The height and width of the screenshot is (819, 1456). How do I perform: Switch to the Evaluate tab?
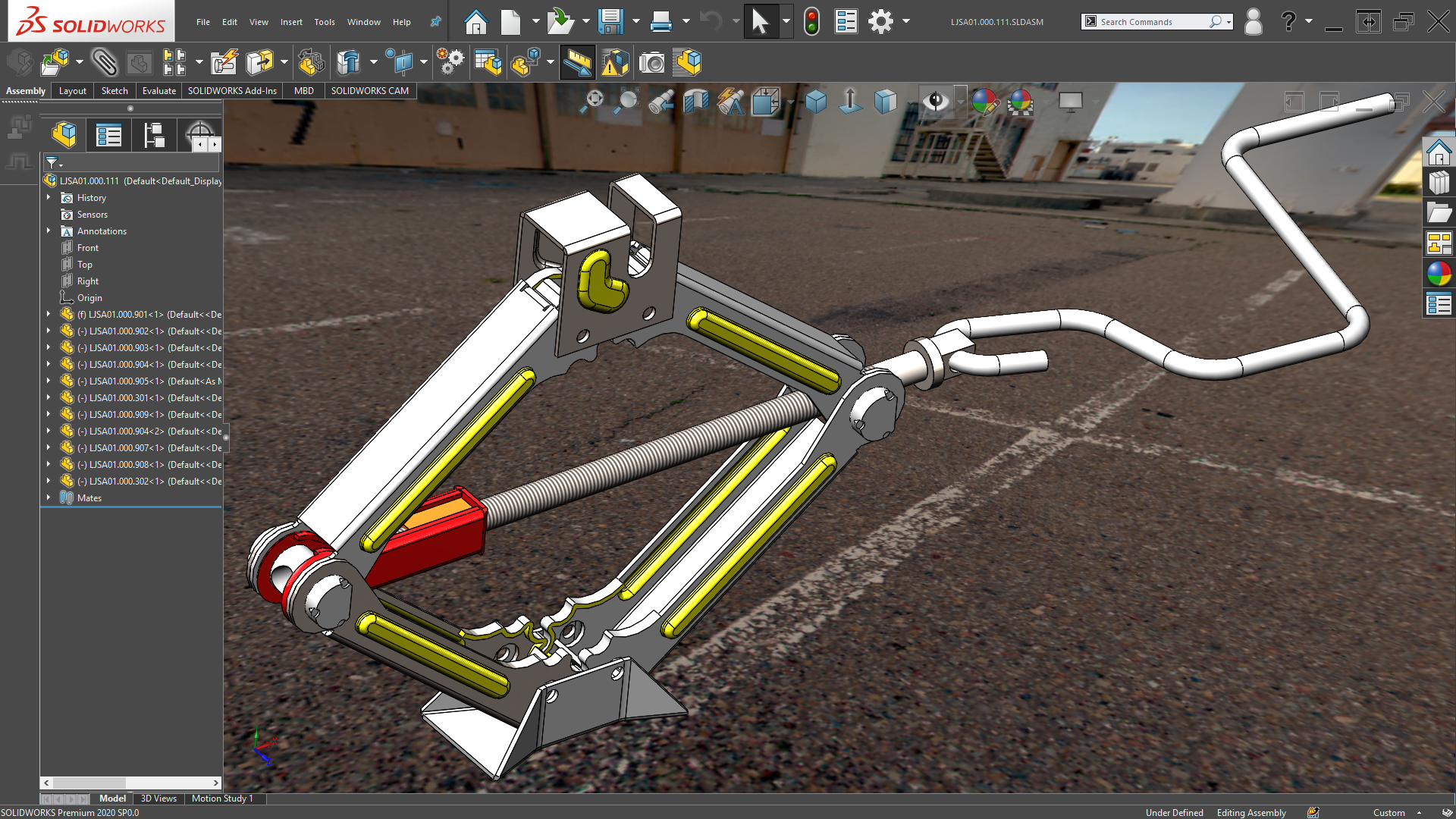pyautogui.click(x=158, y=91)
